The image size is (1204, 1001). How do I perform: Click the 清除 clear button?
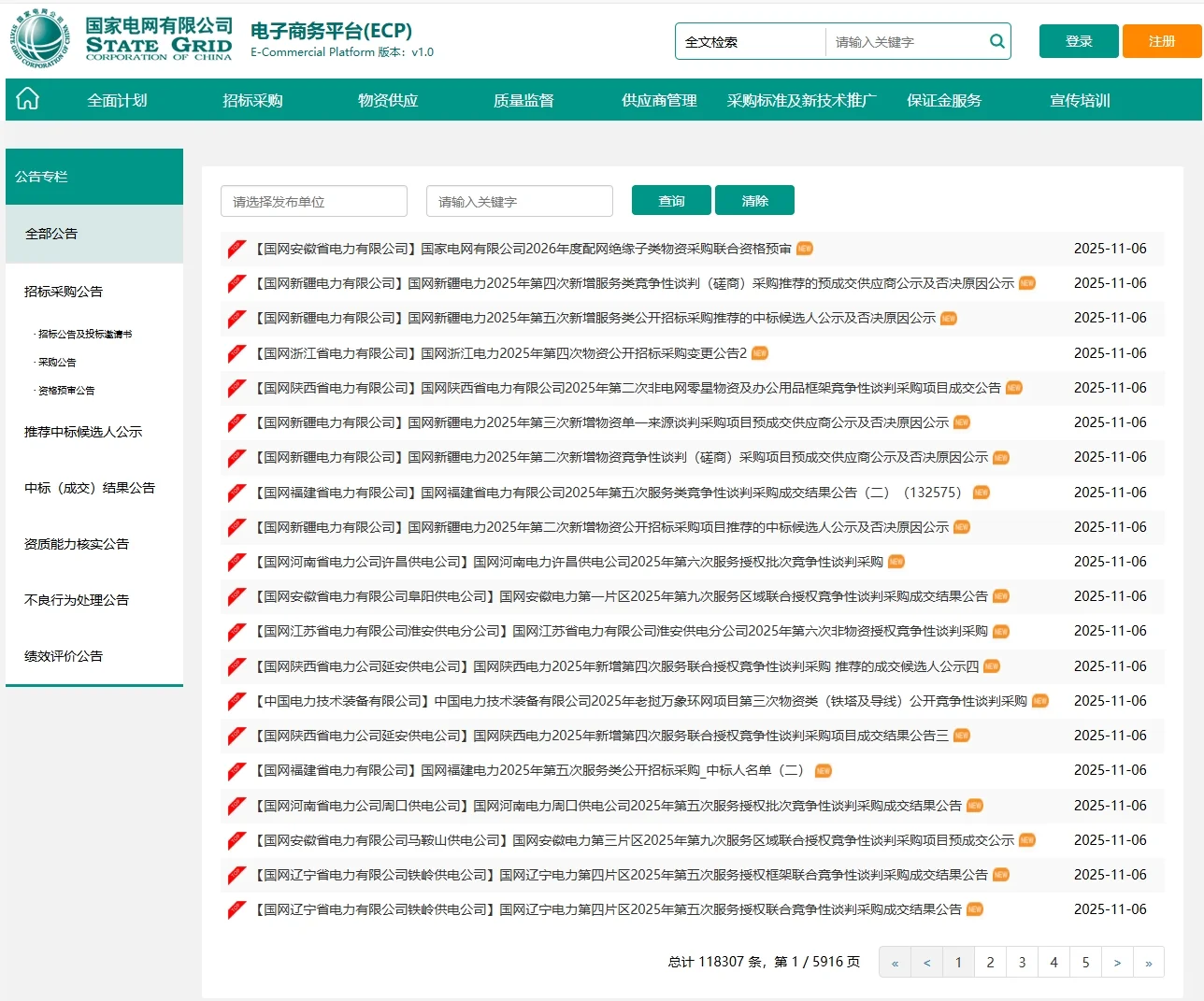click(x=754, y=200)
